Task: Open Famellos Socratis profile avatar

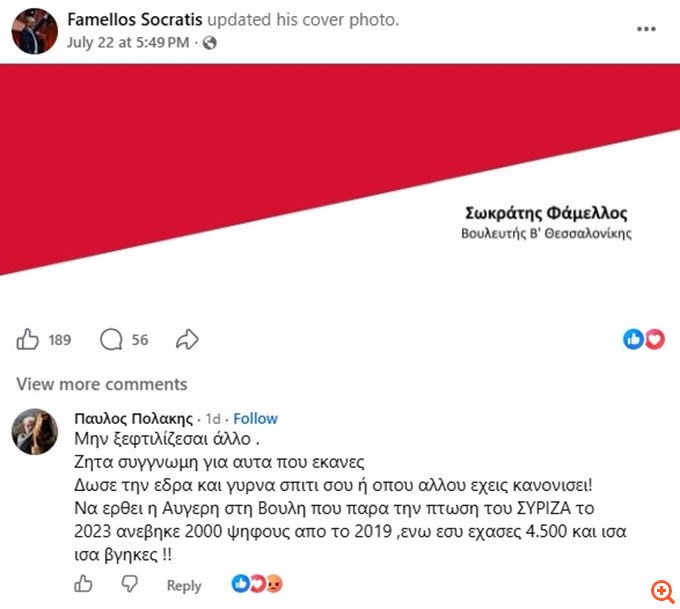Action: pyautogui.click(x=34, y=31)
